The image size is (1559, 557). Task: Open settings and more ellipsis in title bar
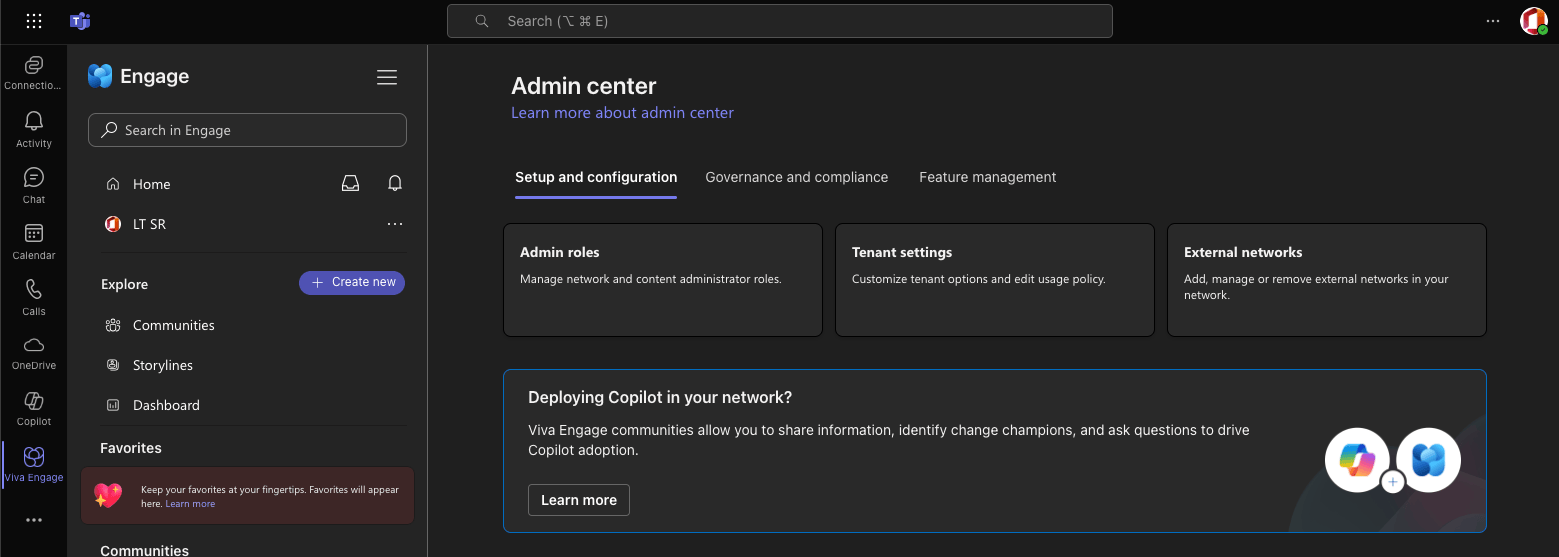click(1493, 21)
